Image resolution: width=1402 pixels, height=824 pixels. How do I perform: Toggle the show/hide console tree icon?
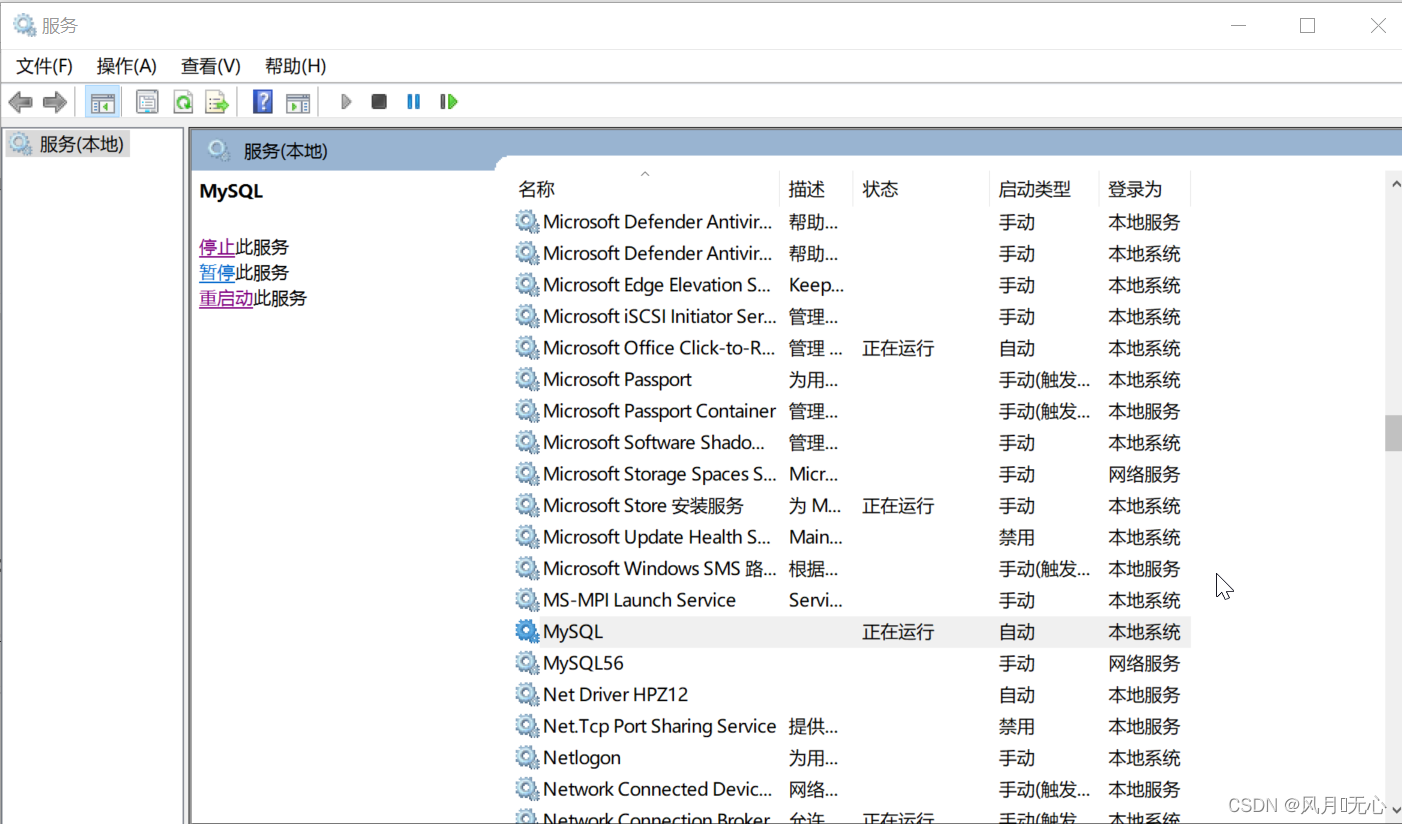103,101
